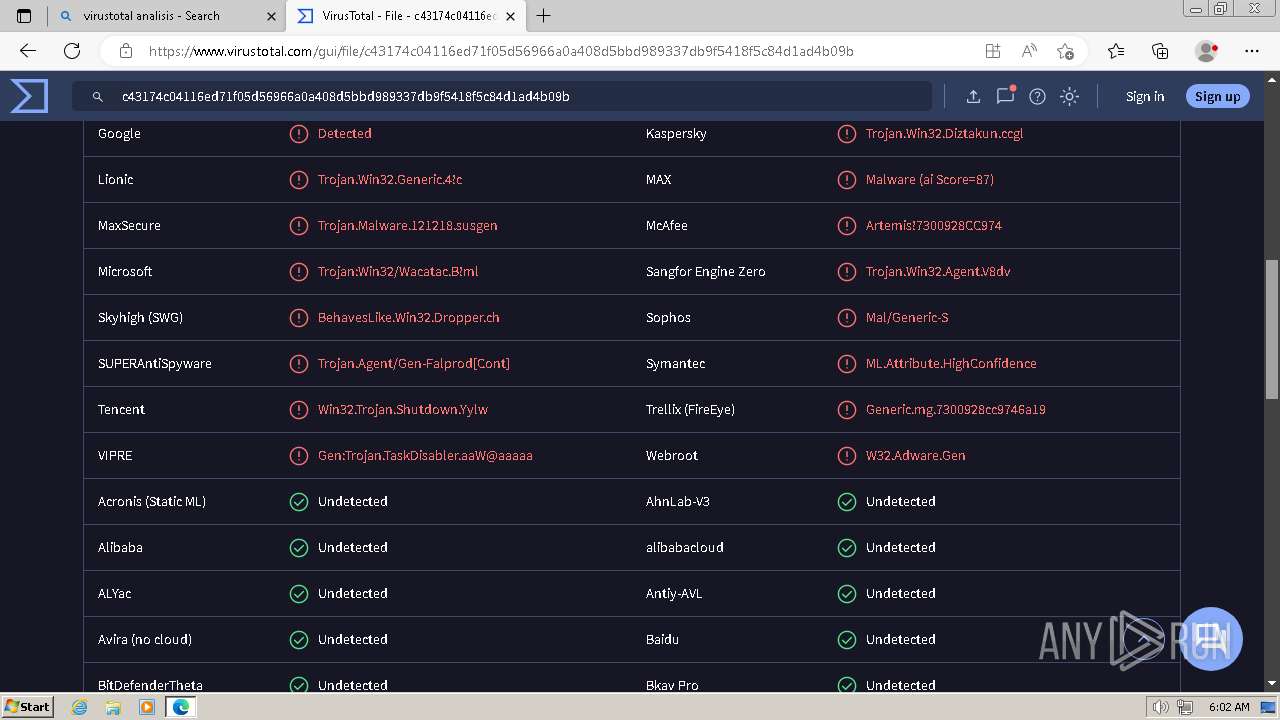Image resolution: width=1280 pixels, height=720 pixels.
Task: Open browser Settings and more menu
Action: click(1252, 51)
